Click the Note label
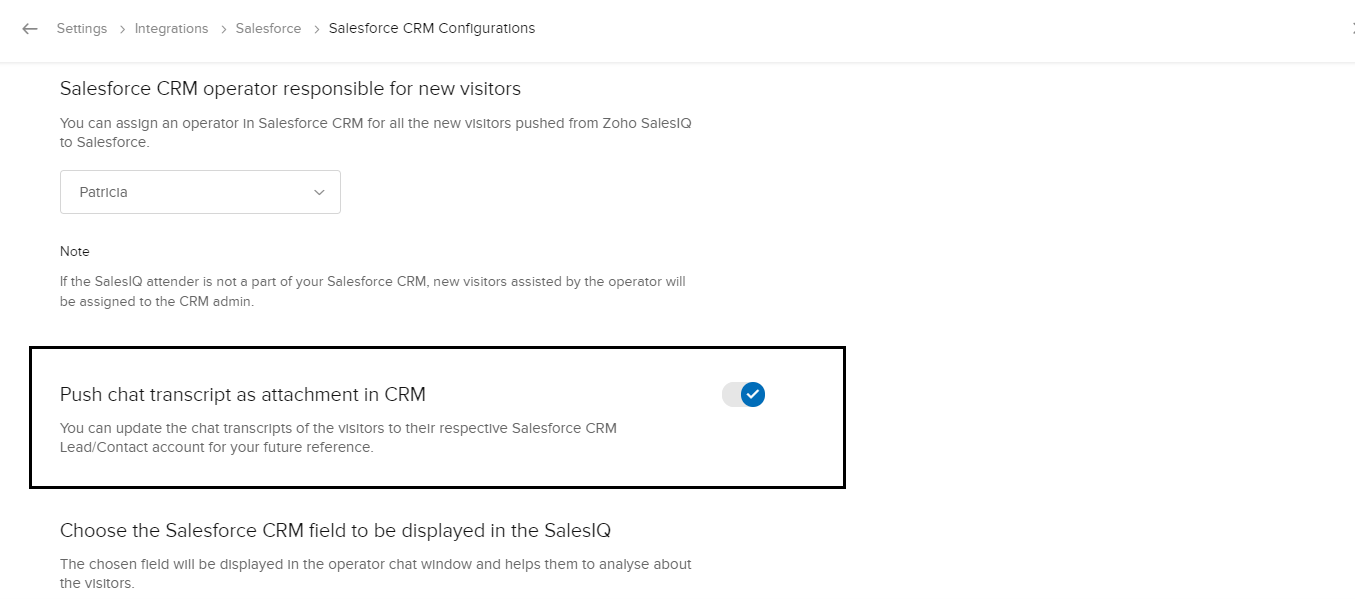This screenshot has height=599, width=1355. [x=74, y=251]
